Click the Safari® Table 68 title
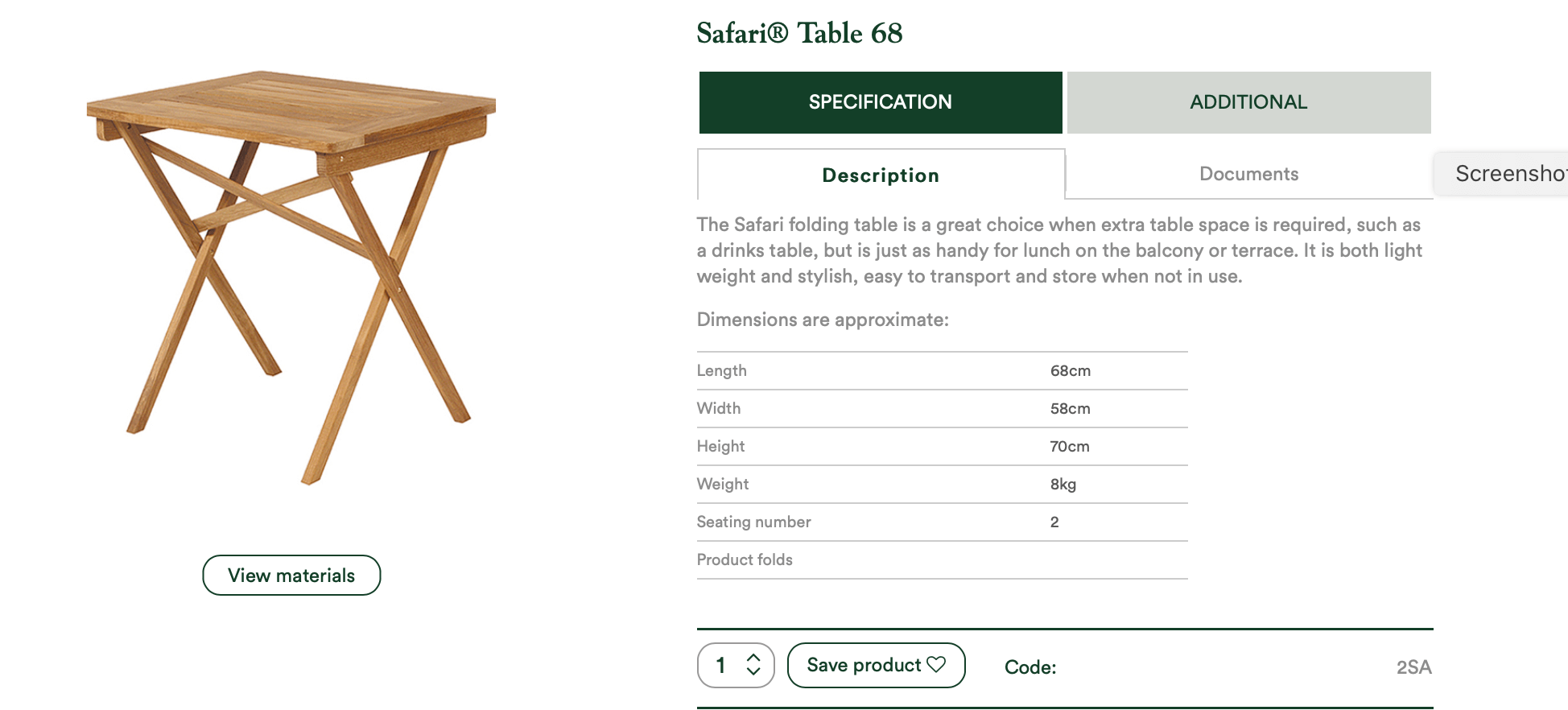 coord(799,33)
